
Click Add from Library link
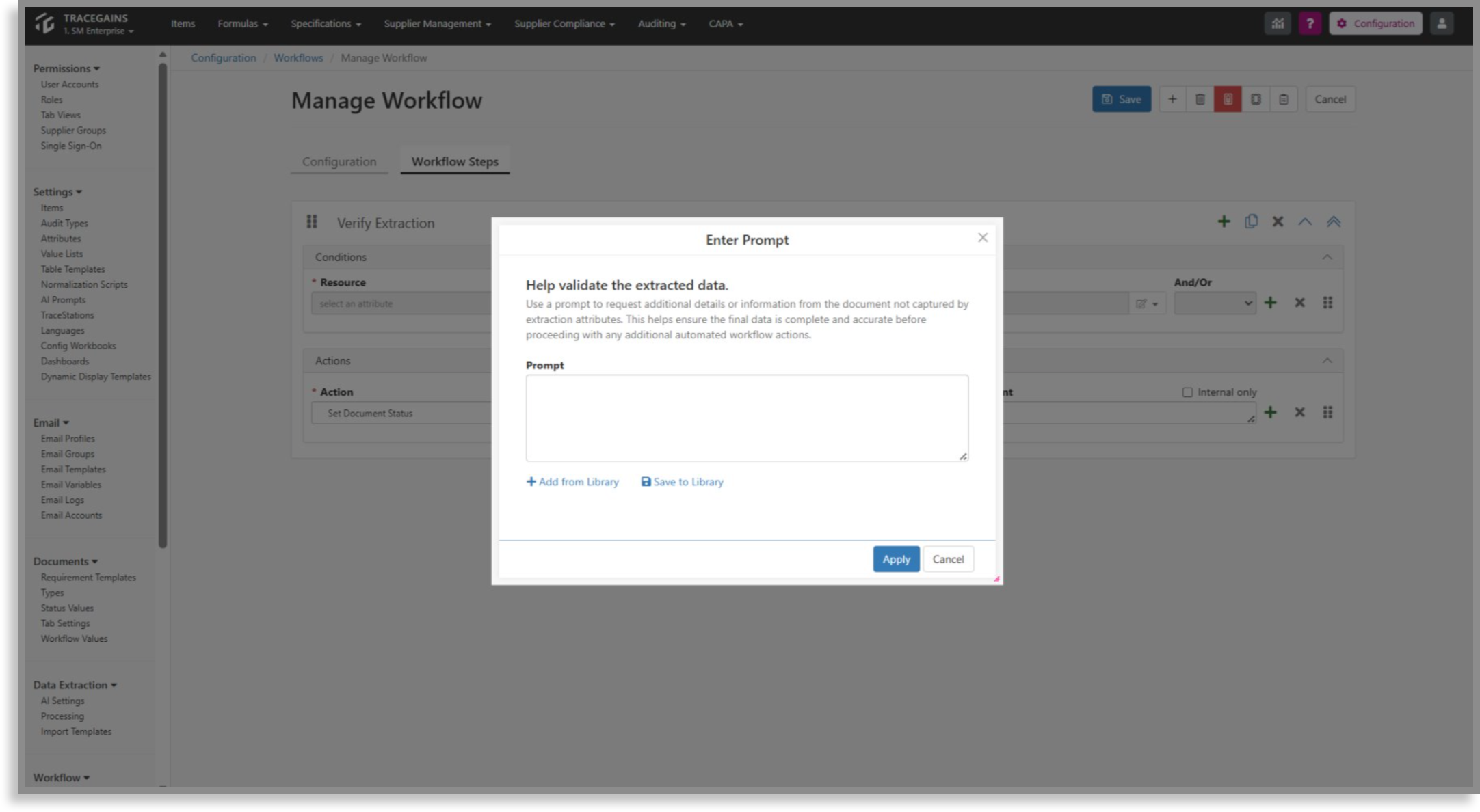click(572, 482)
